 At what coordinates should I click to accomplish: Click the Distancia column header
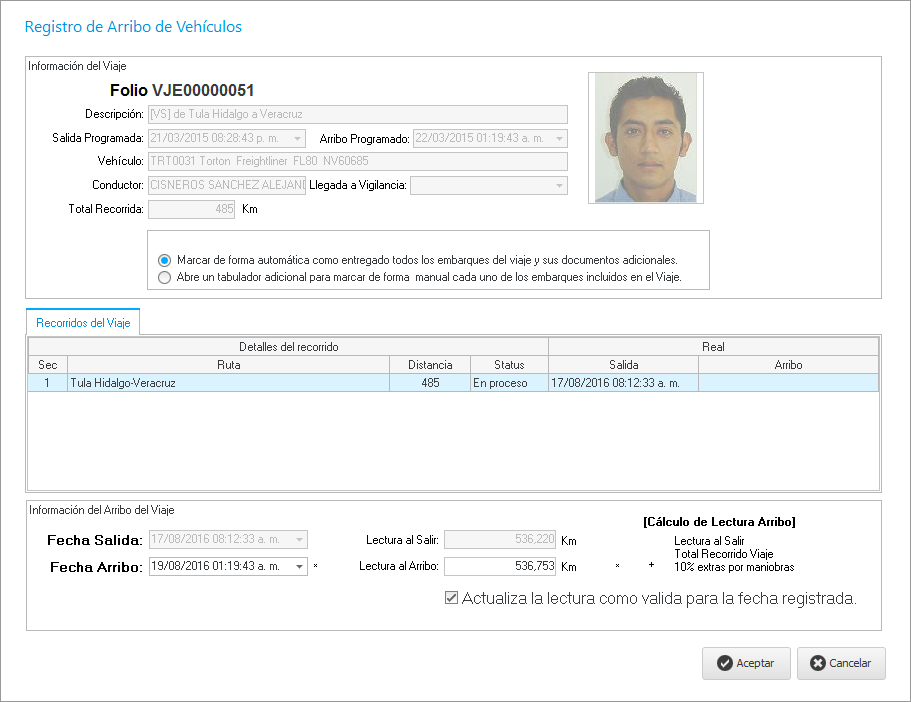click(x=428, y=365)
